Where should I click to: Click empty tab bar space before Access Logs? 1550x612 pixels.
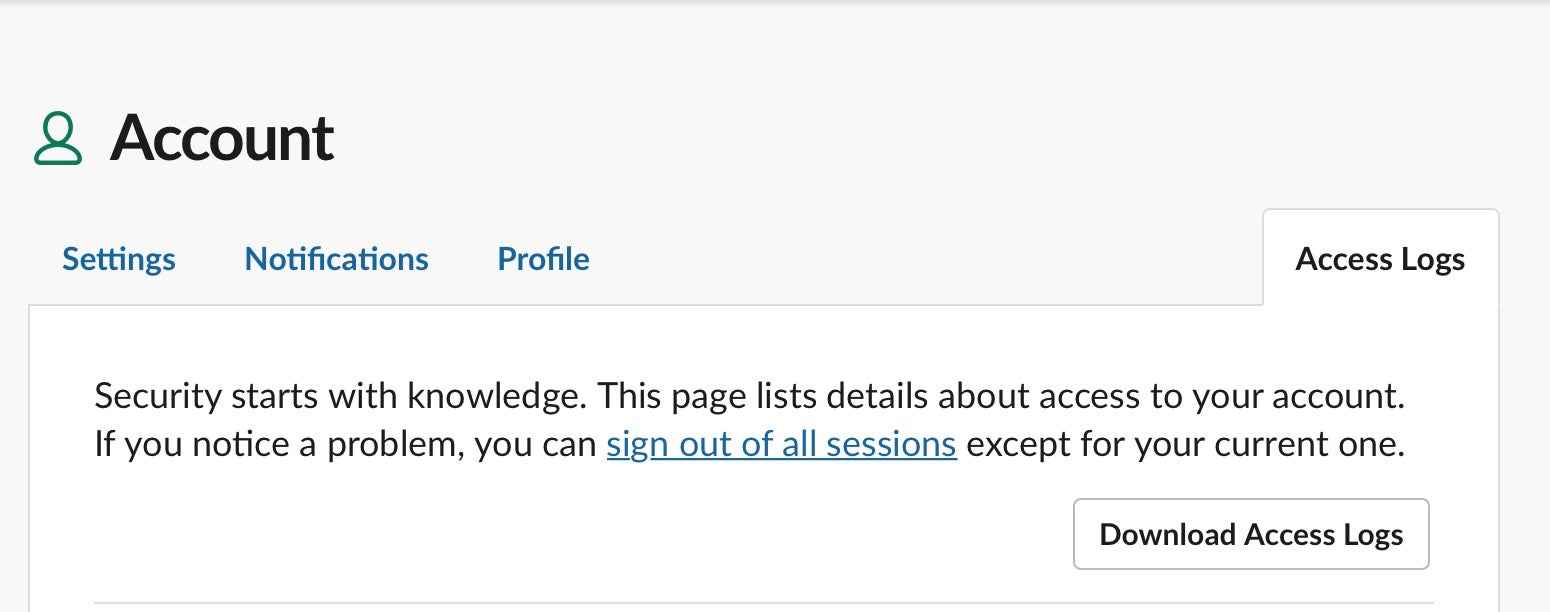[920, 259]
